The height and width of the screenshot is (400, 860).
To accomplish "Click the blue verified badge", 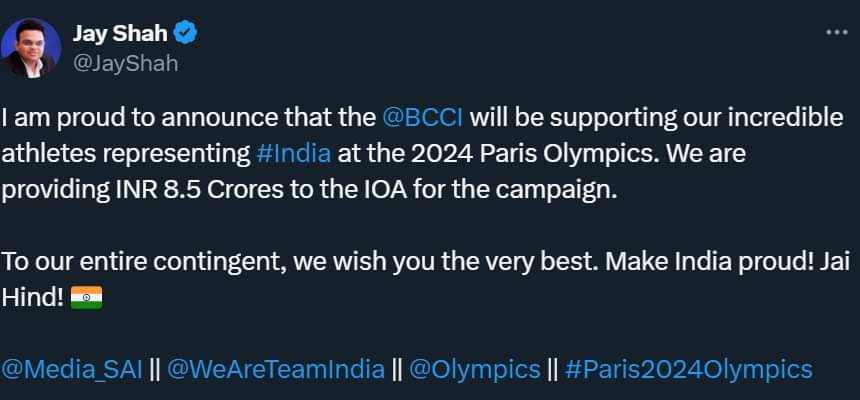I will click(x=185, y=32).
